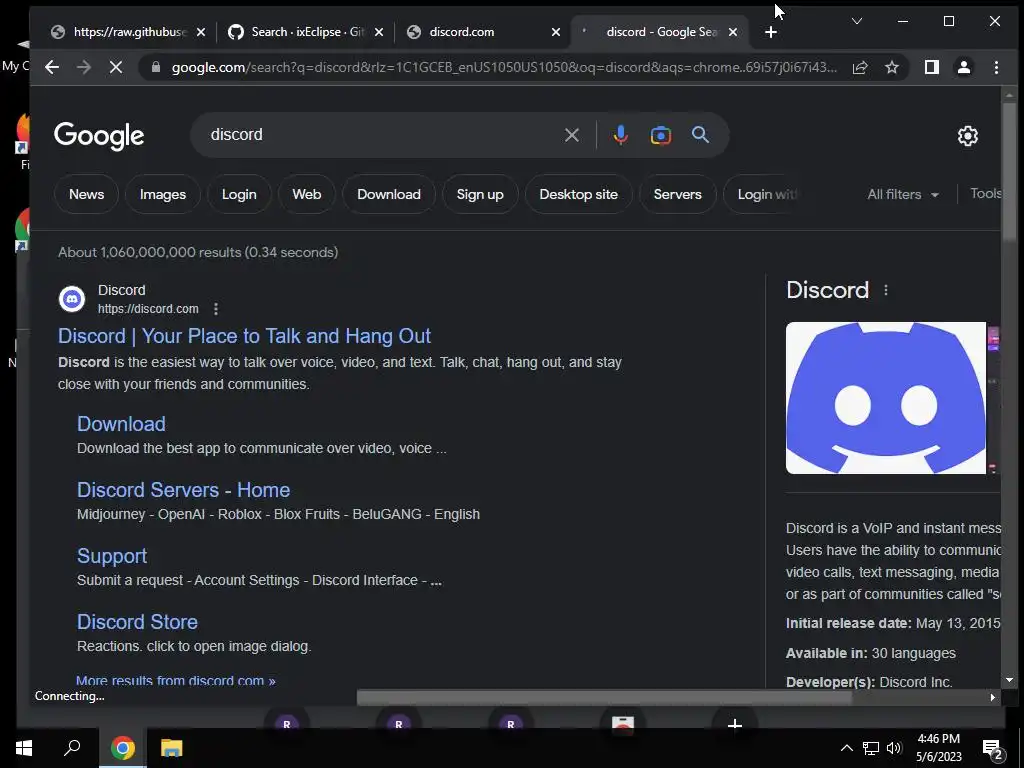Screen dimensions: 1024x768
Task: Open Discord Your Place to Talk result
Action: pos(244,336)
